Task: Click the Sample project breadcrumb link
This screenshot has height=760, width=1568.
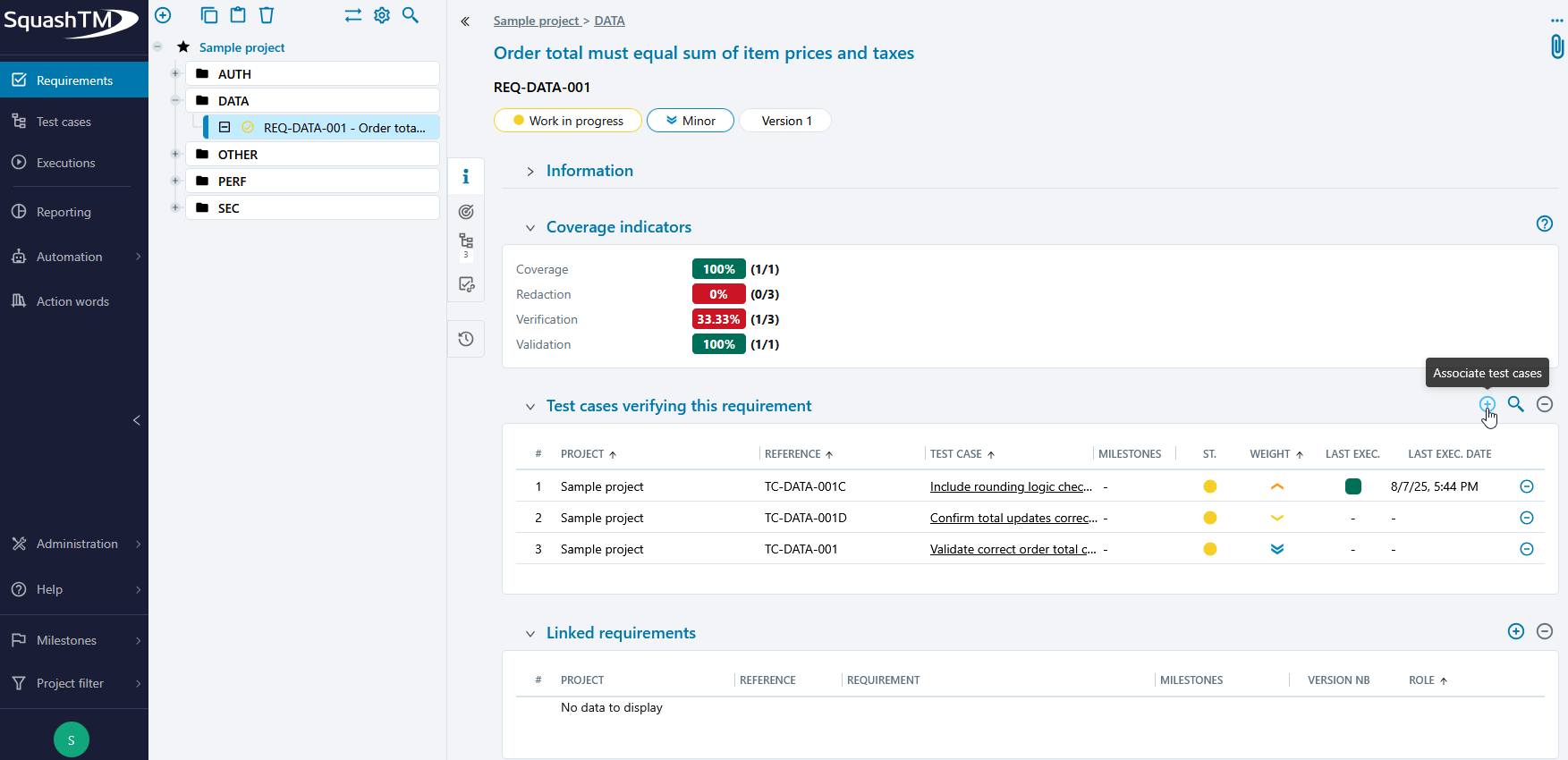Action: (536, 21)
